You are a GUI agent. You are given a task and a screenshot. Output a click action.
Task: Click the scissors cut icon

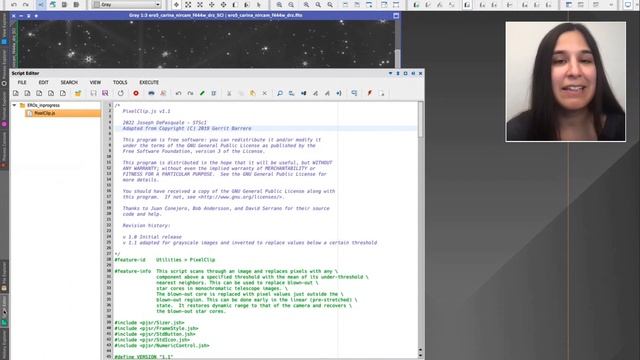(229, 93)
